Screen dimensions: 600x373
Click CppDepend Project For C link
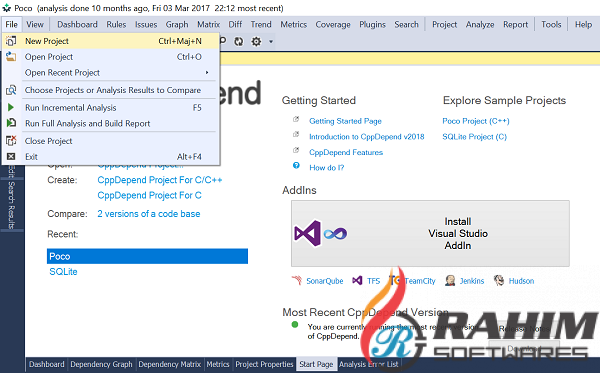pyautogui.click(x=149, y=195)
